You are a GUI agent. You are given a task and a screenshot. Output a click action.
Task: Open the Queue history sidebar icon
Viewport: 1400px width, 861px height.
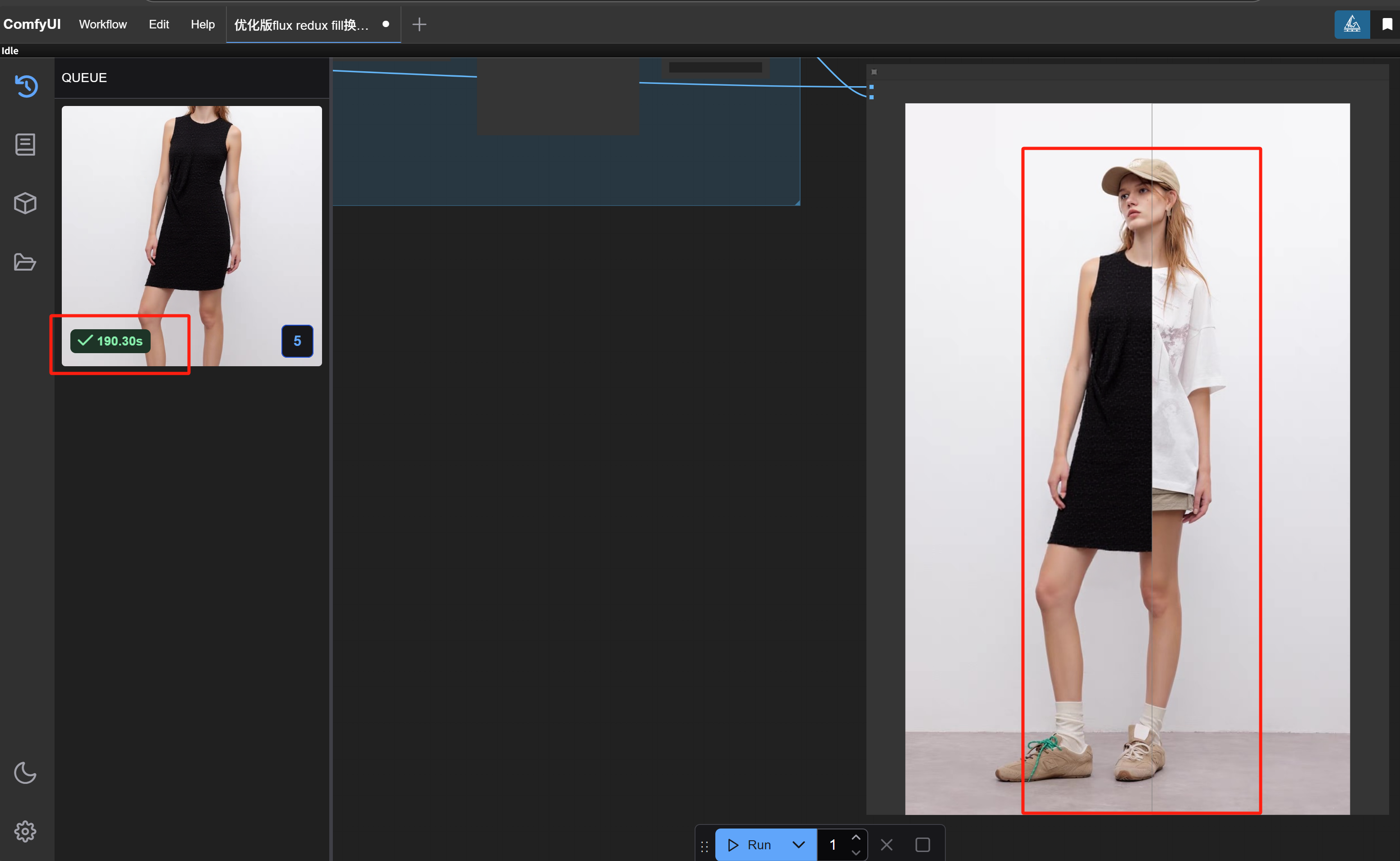coord(26,86)
